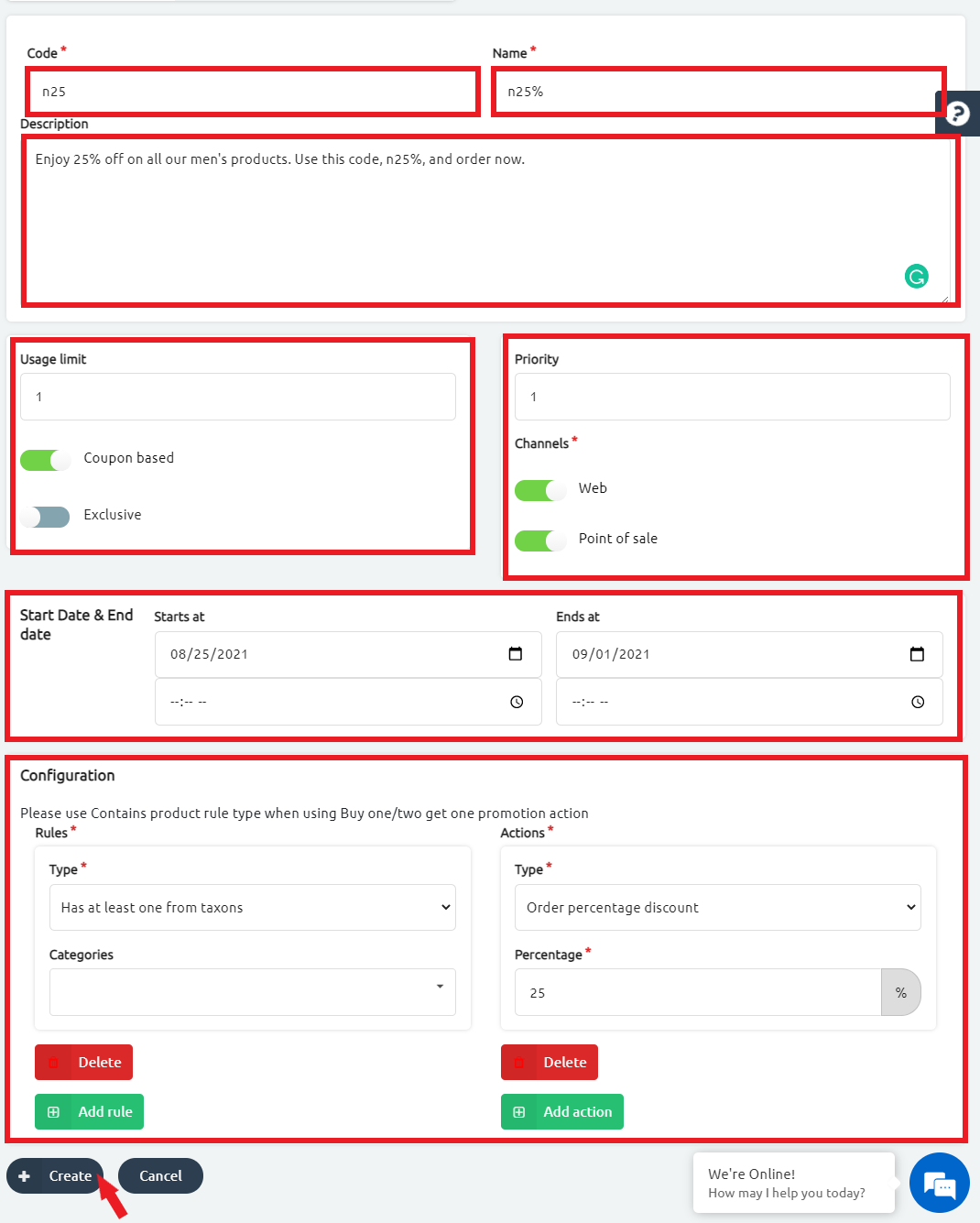Screen dimensions: 980x1223
Task: Click the help question mark icon
Action: click(958, 114)
